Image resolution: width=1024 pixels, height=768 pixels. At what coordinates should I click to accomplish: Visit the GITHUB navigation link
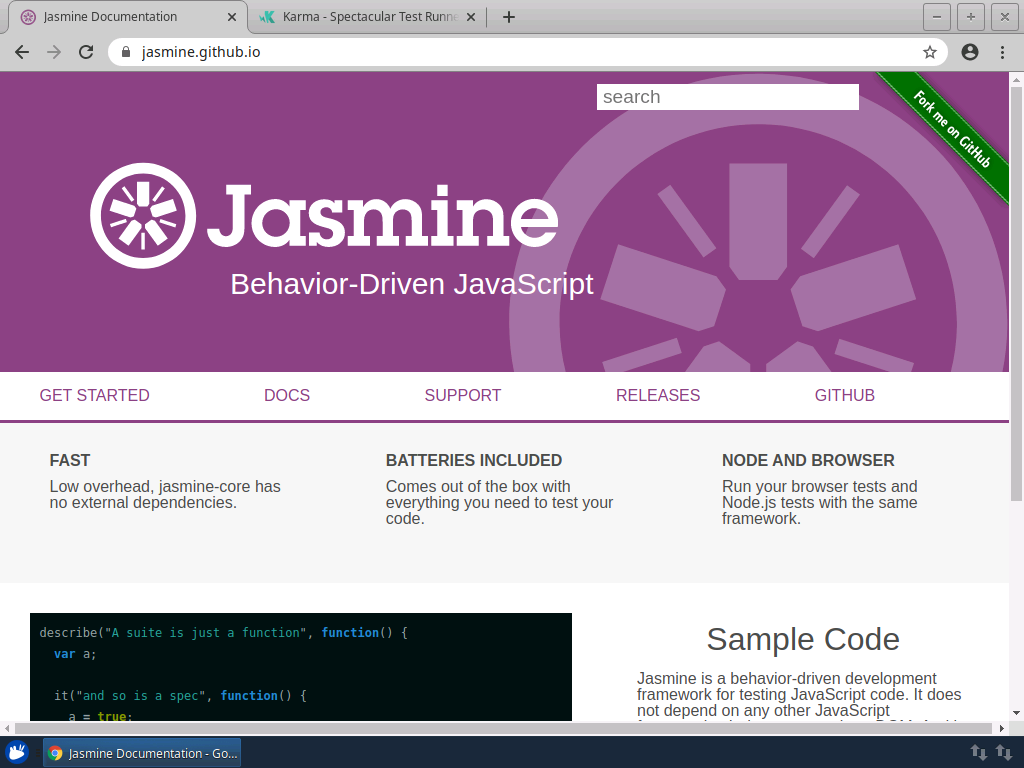[845, 395]
